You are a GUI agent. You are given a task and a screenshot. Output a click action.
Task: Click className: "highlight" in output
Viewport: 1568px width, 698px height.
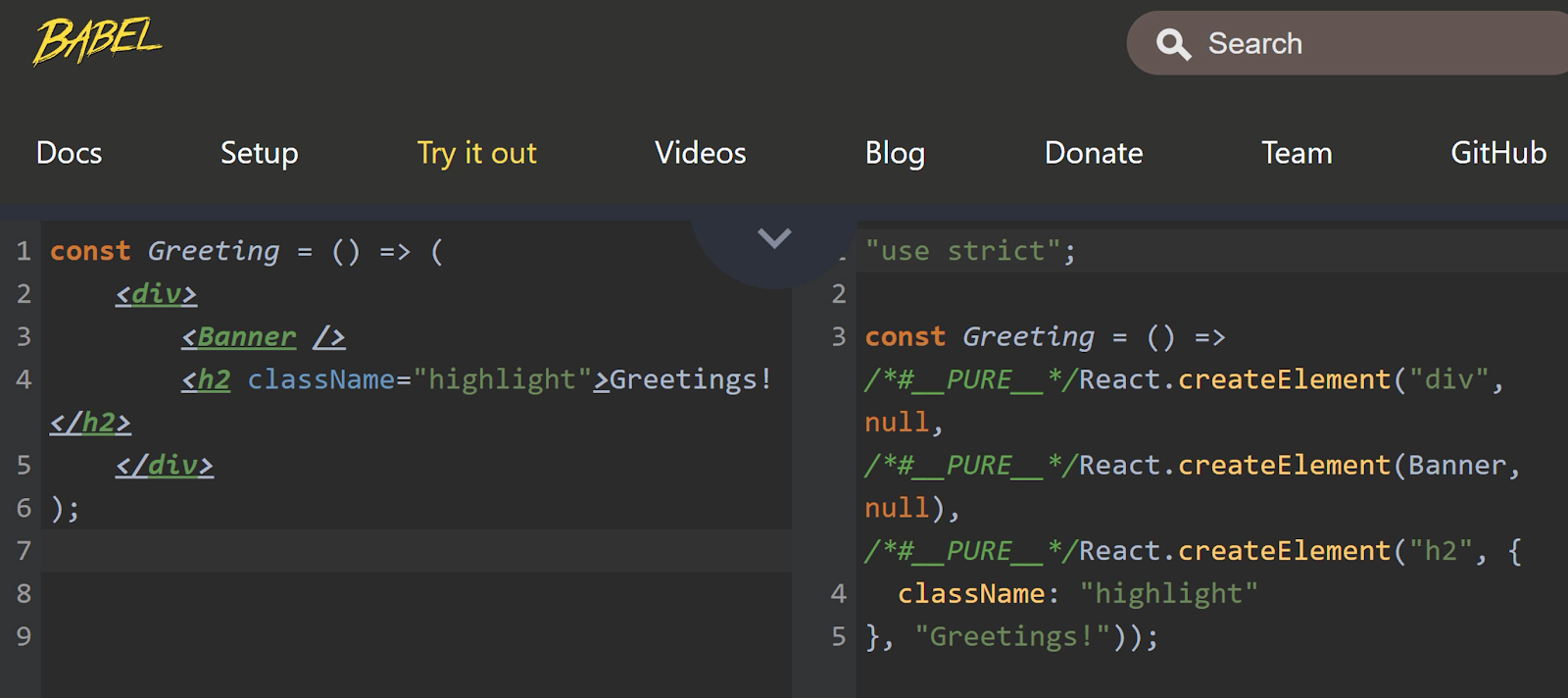pos(1078,594)
